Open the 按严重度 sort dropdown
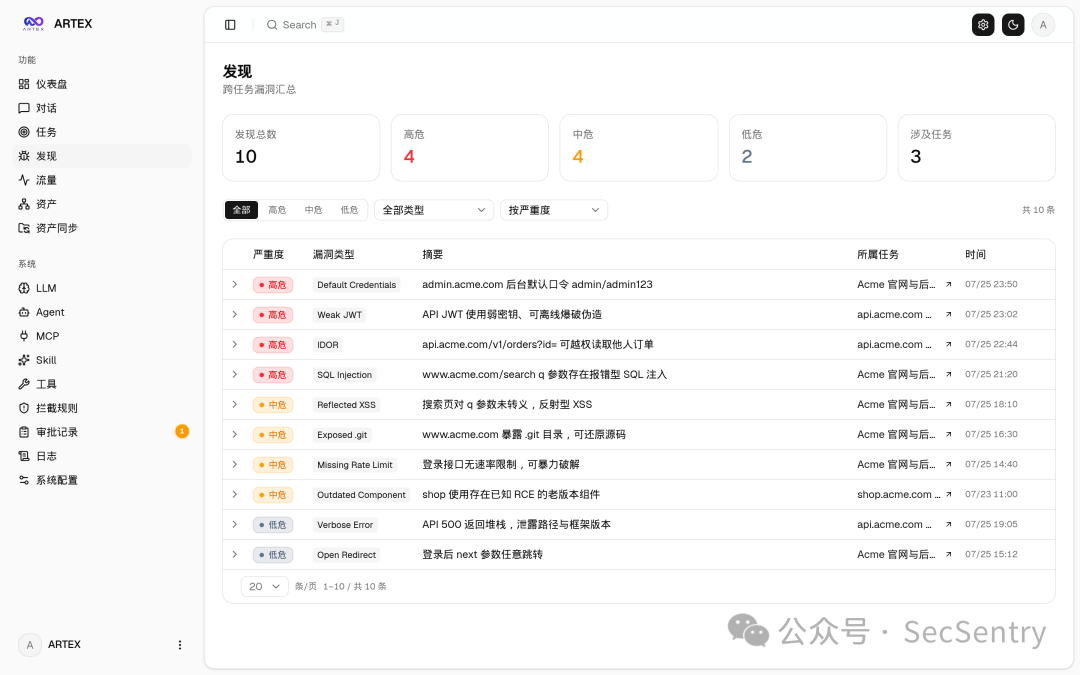This screenshot has width=1080, height=675. click(554, 210)
